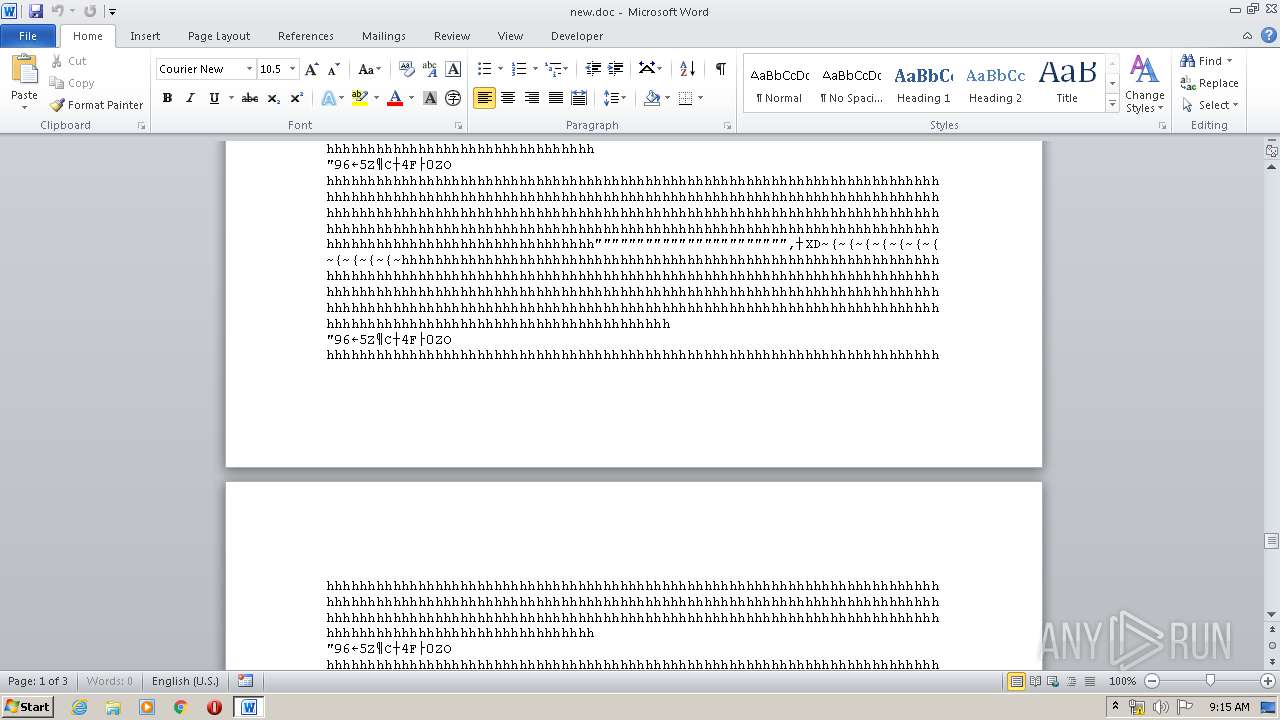Click the zoom slider handle
The width and height of the screenshot is (1280, 720).
[1210, 681]
